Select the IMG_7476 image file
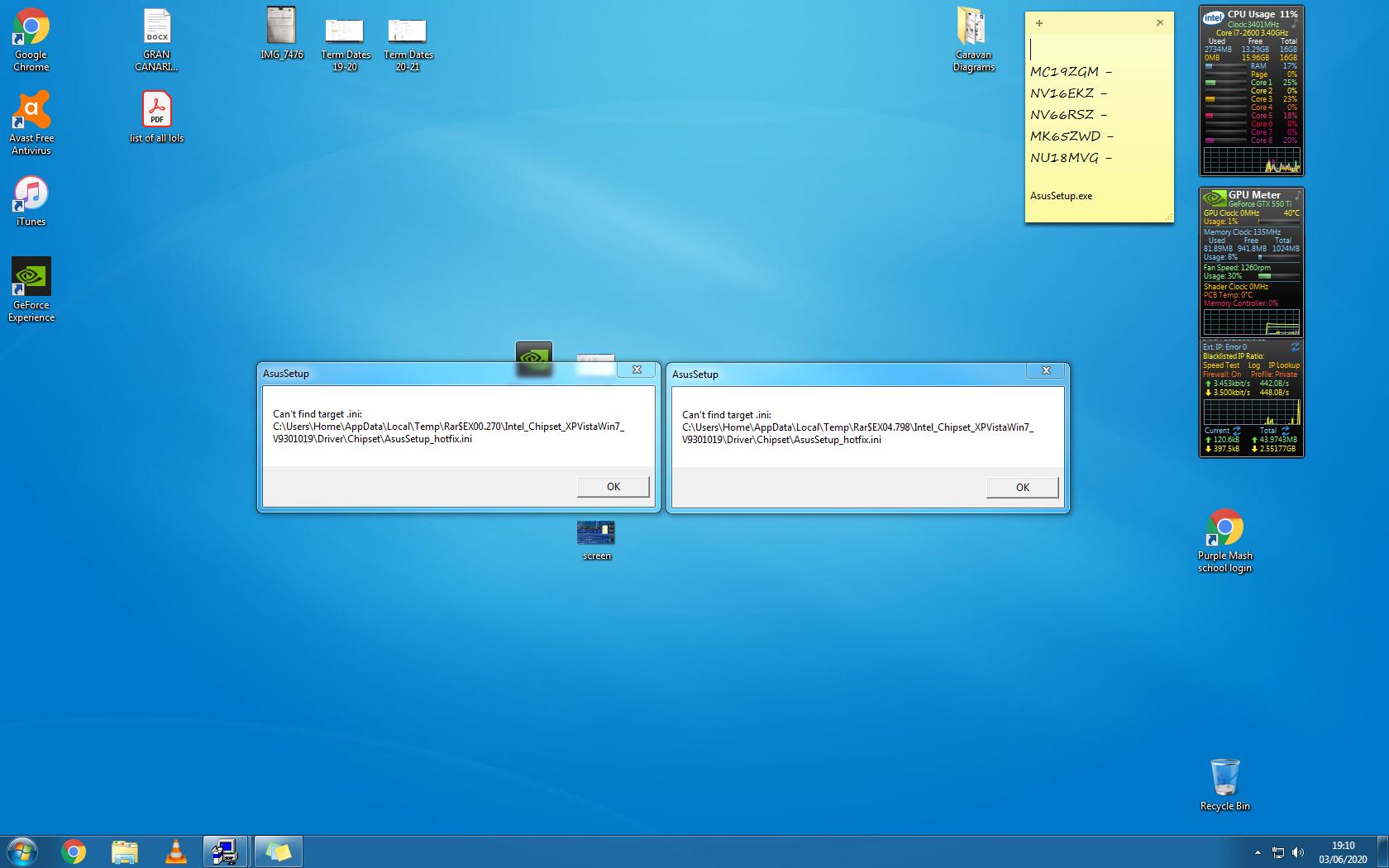This screenshot has width=1389, height=868. pos(282,34)
